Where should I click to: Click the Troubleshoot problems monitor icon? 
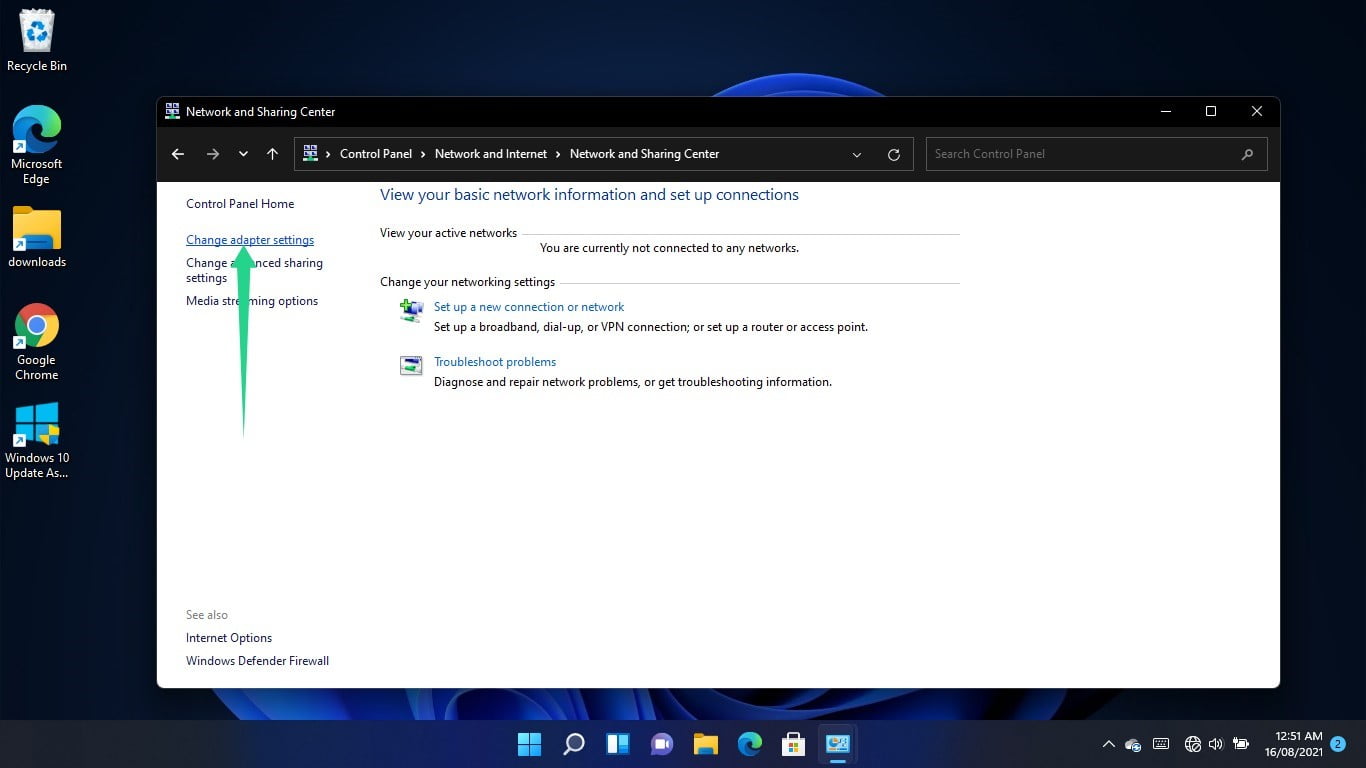pyautogui.click(x=411, y=365)
